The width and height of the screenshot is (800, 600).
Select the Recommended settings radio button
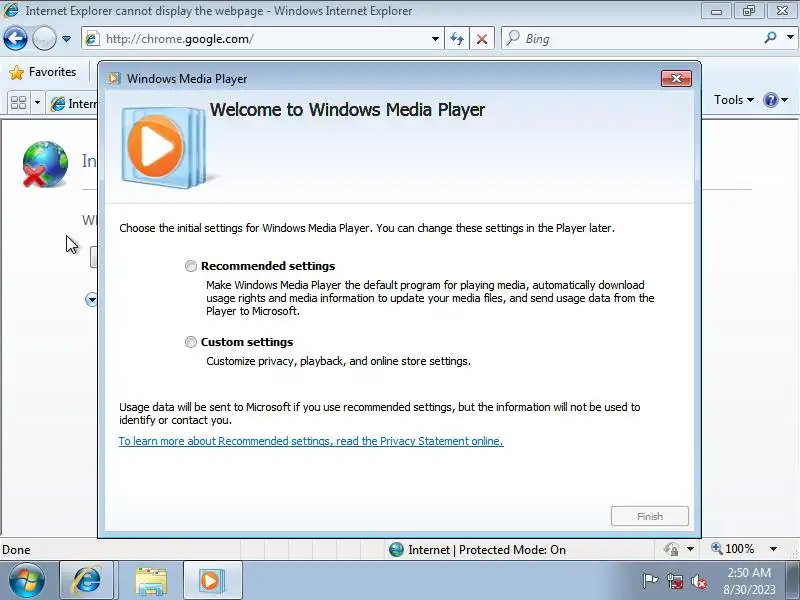click(x=191, y=266)
